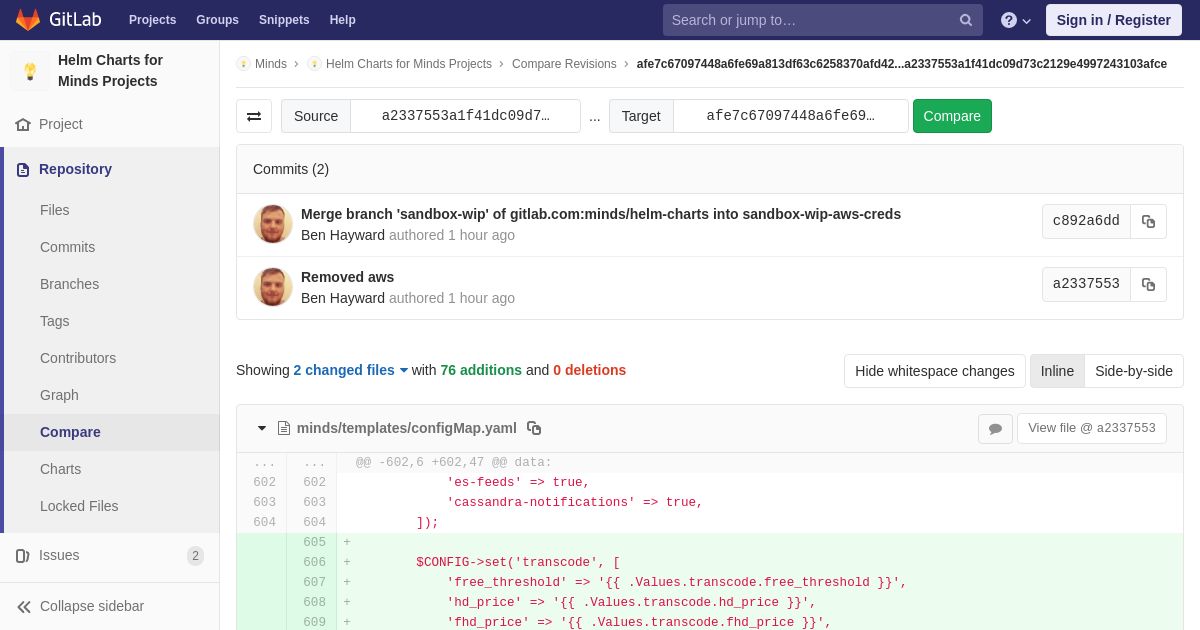Open the GitLab logo home link
1200x630 pixels.
[x=57, y=20]
